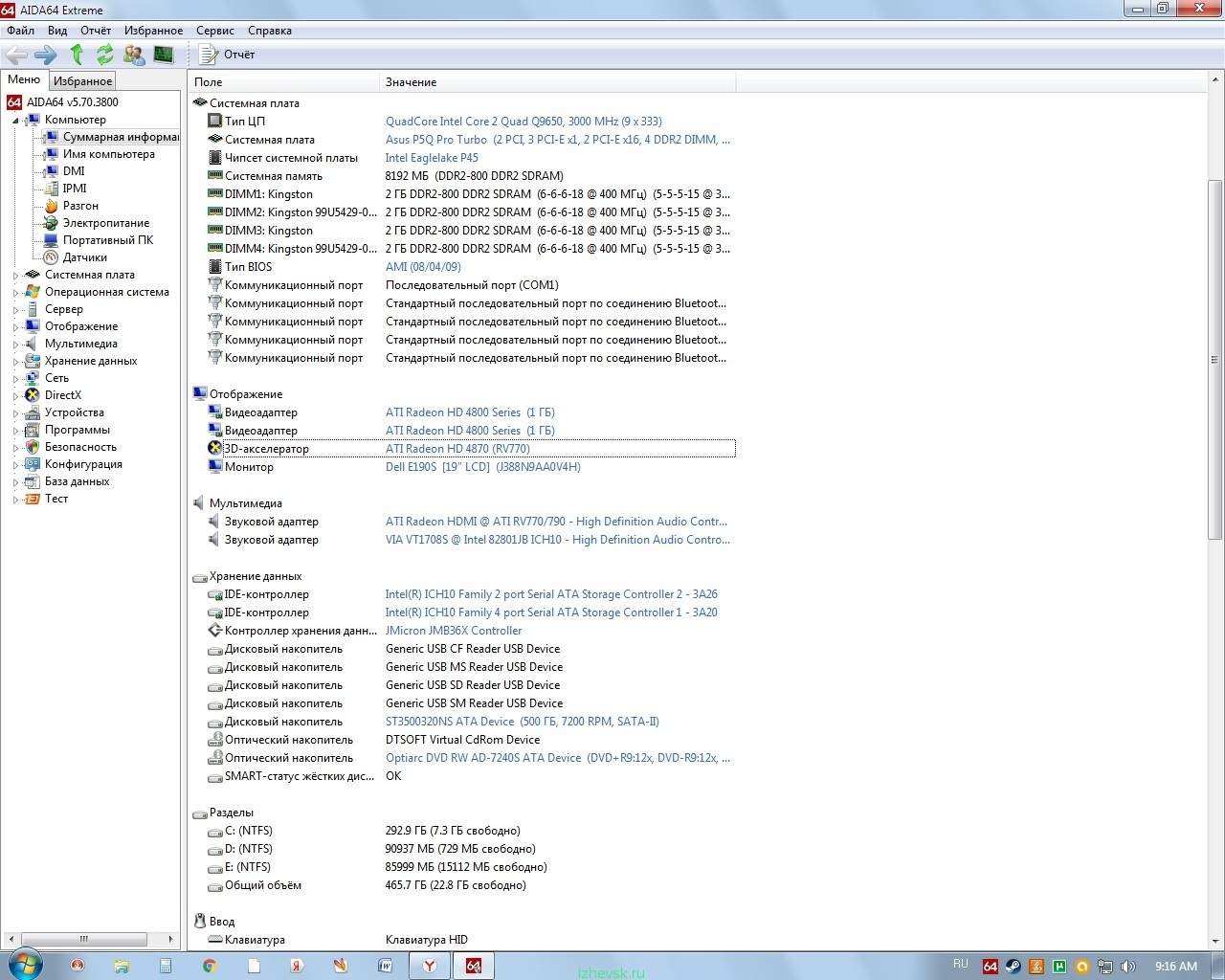Click the Steam tray icon
The image size is (1225, 980).
pyautogui.click(x=1013, y=967)
